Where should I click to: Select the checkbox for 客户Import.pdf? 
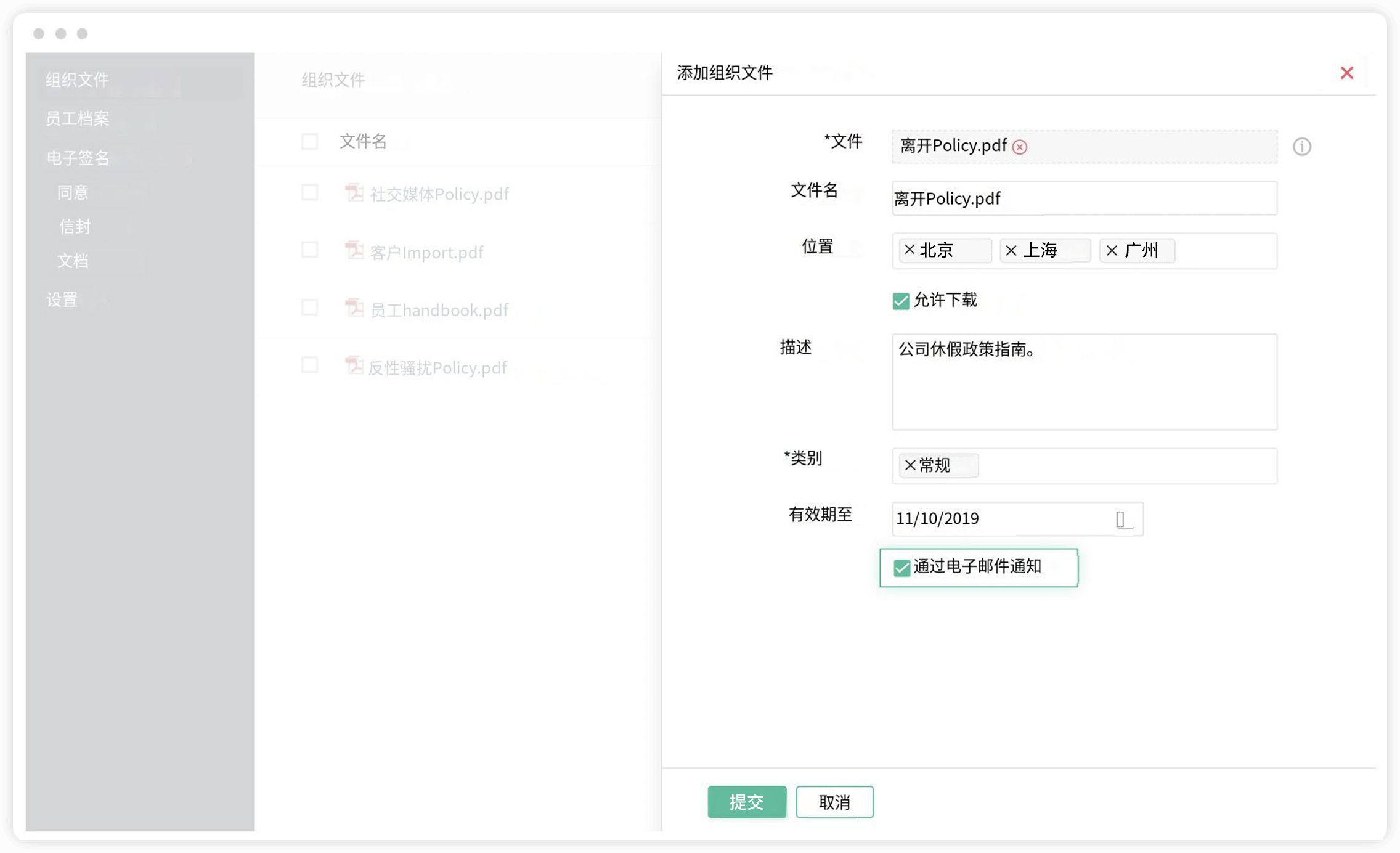pos(310,250)
